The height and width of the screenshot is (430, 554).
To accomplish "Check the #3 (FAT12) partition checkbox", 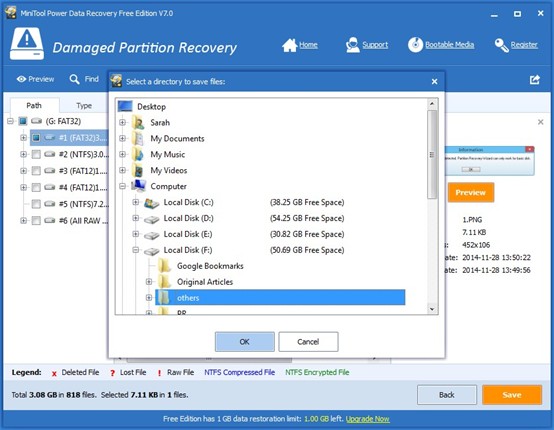I will (36, 171).
